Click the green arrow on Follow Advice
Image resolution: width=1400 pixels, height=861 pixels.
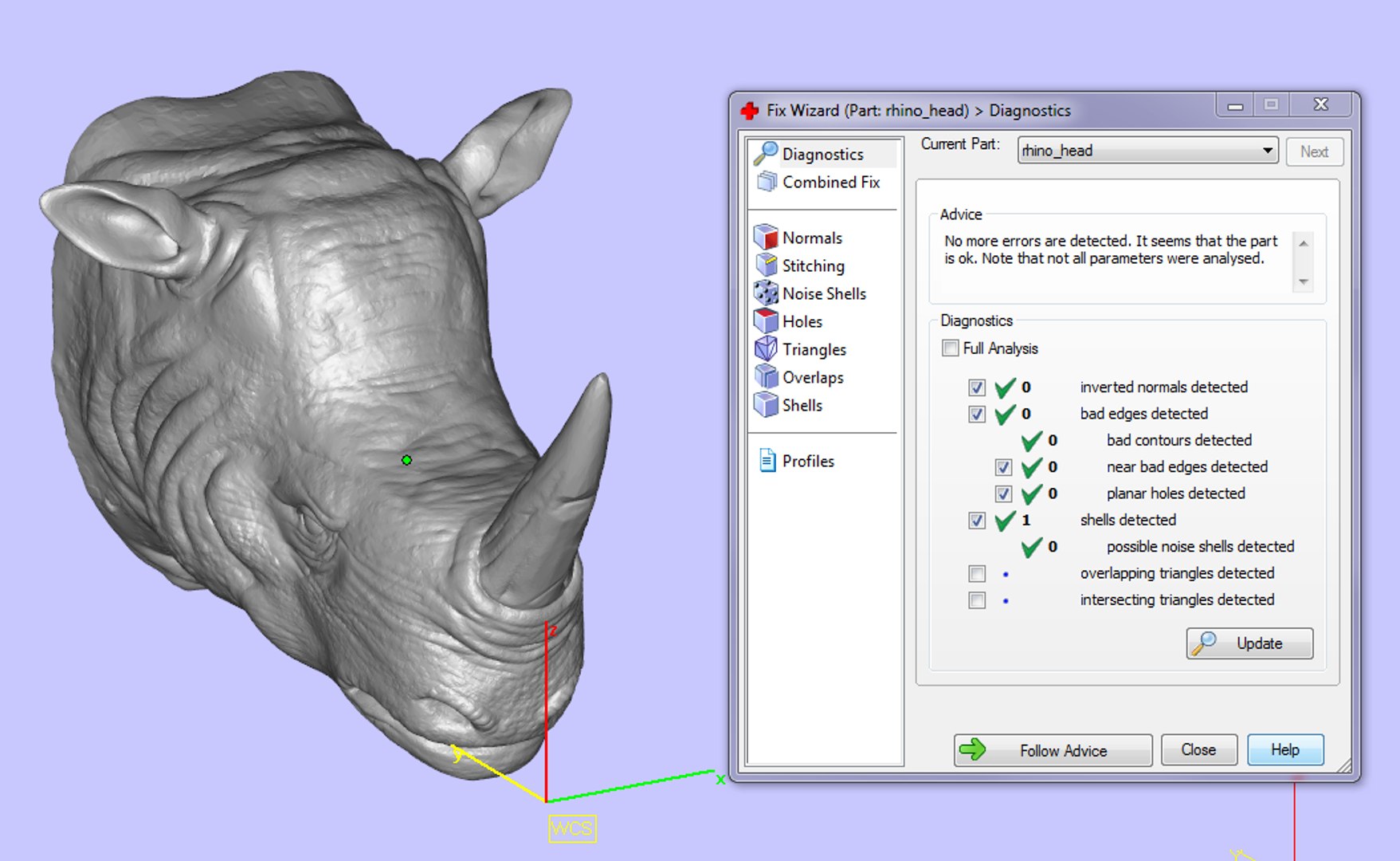972,749
